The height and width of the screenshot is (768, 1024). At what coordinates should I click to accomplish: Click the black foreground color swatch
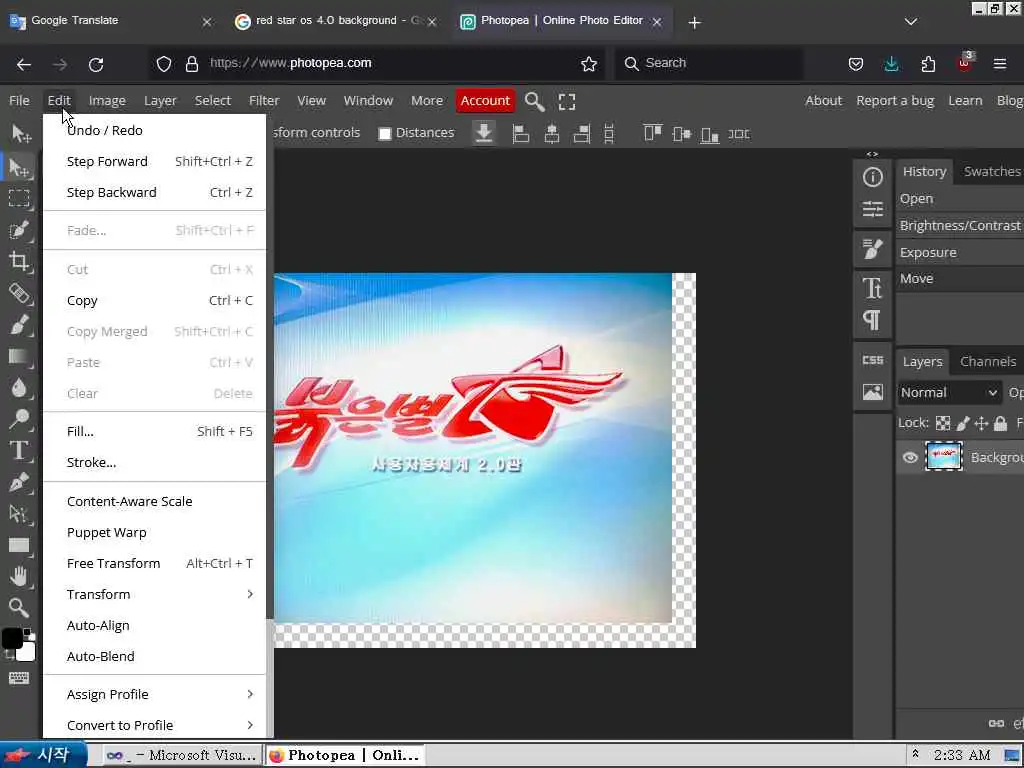[x=12, y=637]
